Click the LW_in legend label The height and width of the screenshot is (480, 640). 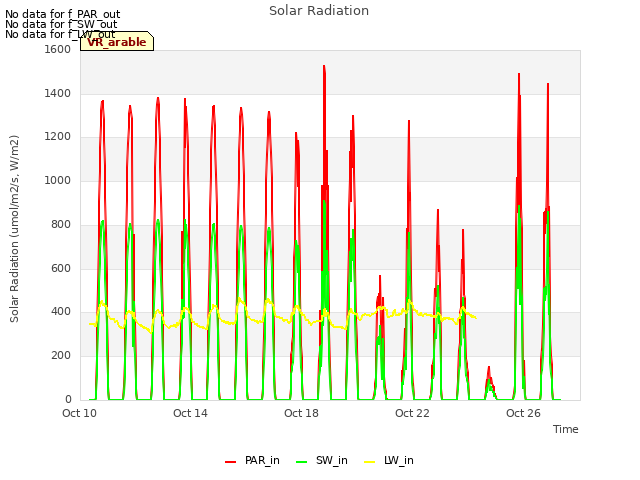point(399,460)
